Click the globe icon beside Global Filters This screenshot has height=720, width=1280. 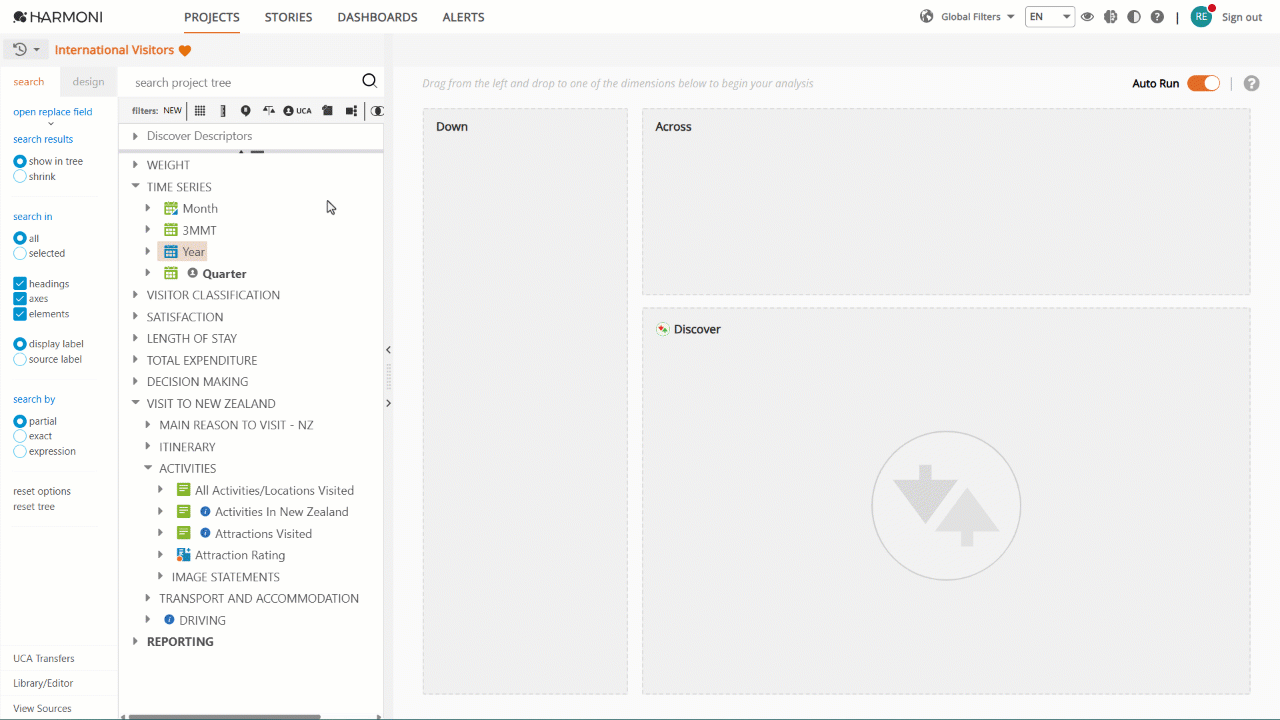(x=927, y=17)
